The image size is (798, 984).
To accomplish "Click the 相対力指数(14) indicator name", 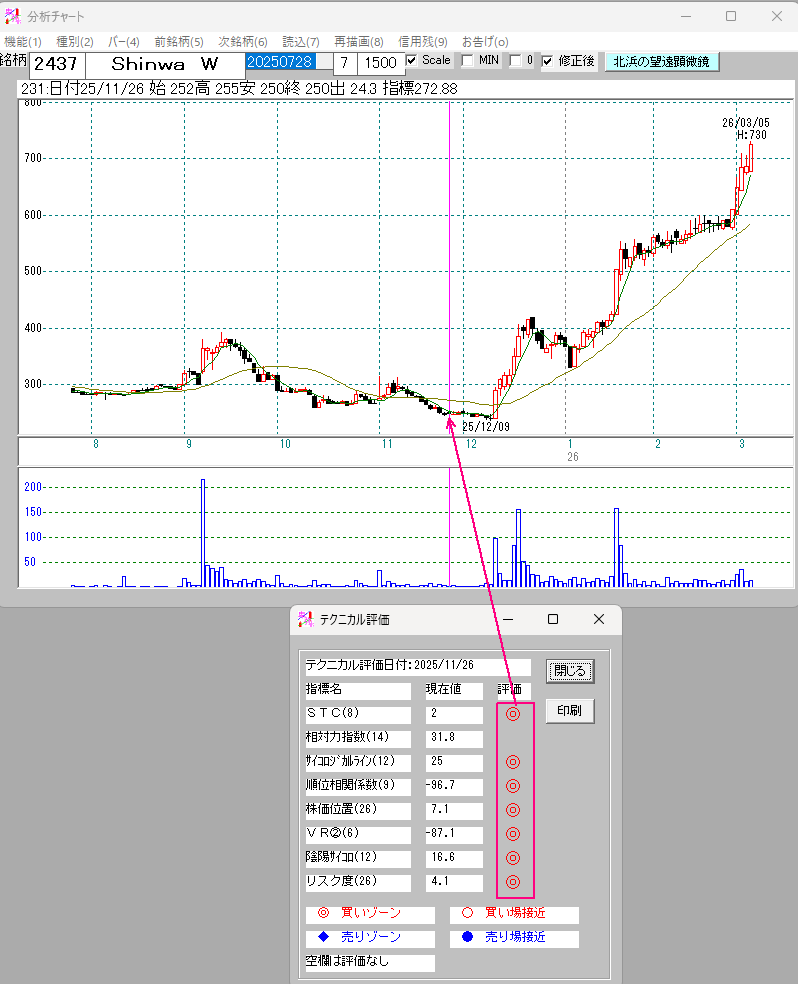I will coord(358,738).
